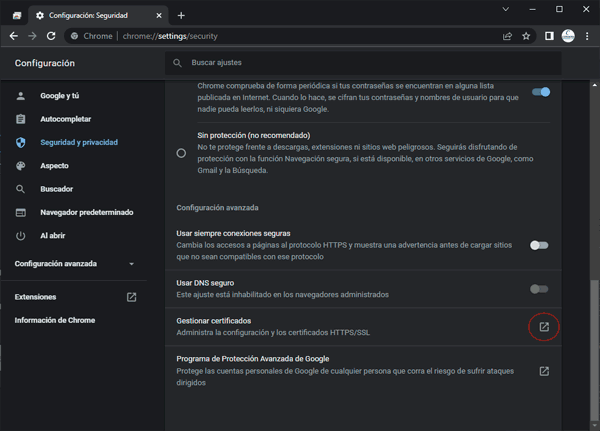This screenshot has width=600, height=431.
Task: Click the clipboard icon beside Autocompletar
Action: (x=21, y=119)
